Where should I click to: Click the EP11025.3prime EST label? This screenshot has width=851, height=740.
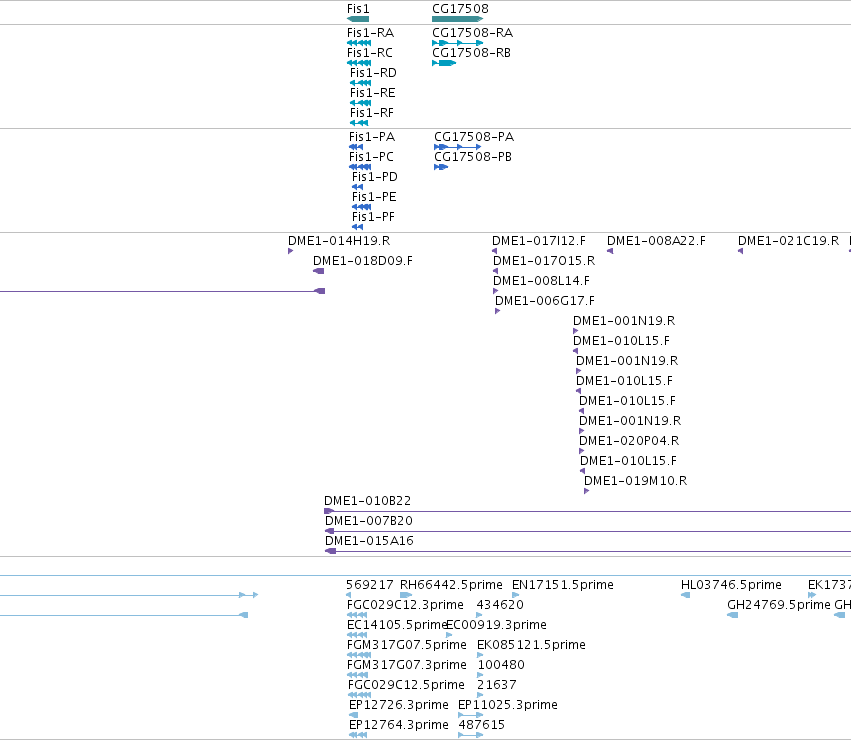click(x=507, y=705)
